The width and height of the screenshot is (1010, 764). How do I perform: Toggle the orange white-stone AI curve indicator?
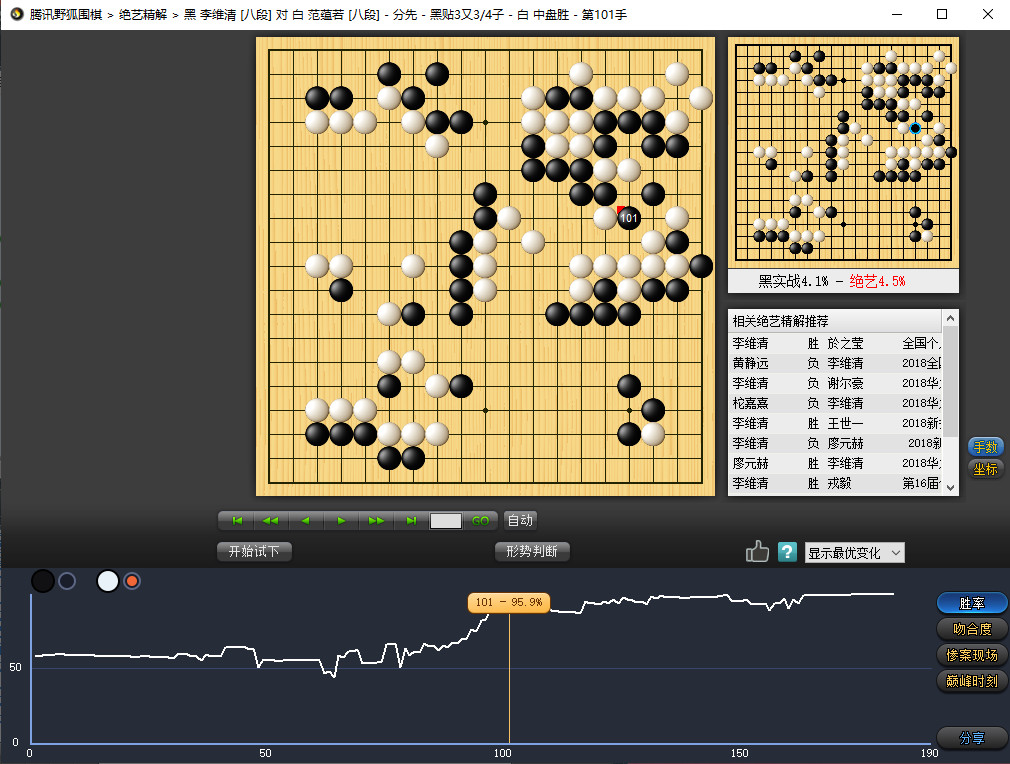click(132, 581)
